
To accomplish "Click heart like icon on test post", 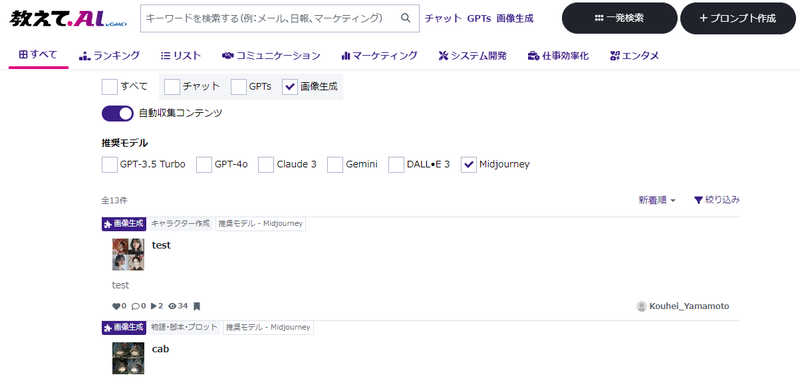I will pos(115,306).
